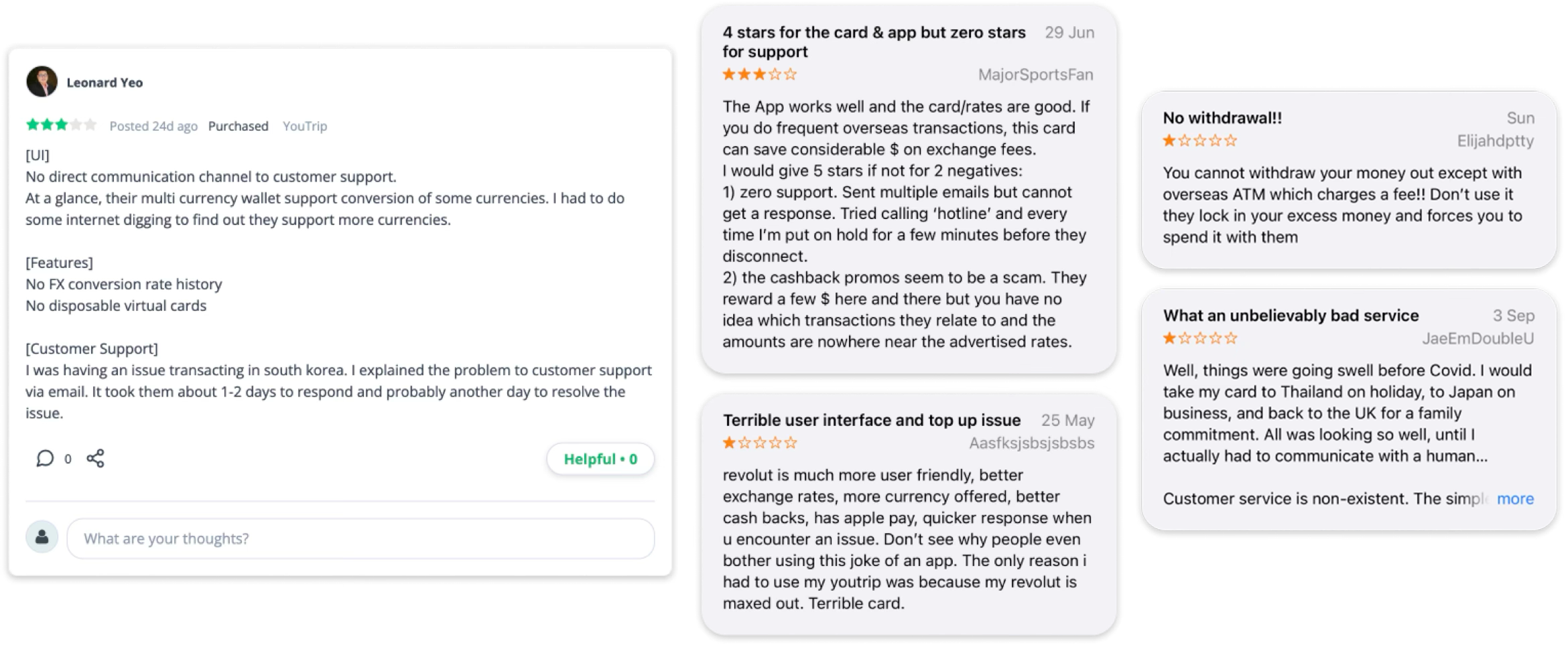Viewport: 1568px width, 645px height.
Task: Click the comment bubble icon on Leonard Yeo's review
Action: pos(44,458)
